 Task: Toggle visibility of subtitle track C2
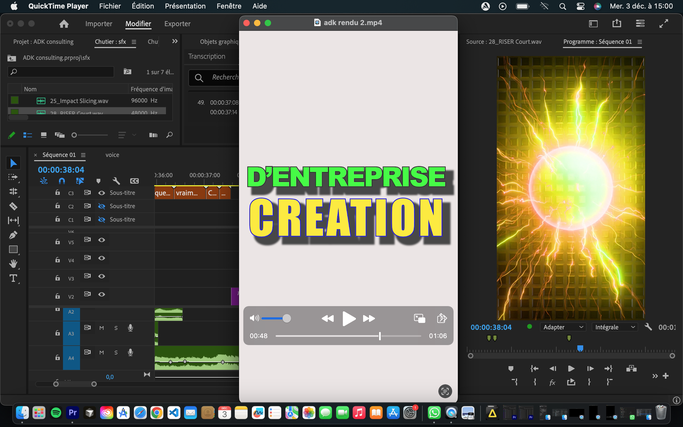pos(101,206)
